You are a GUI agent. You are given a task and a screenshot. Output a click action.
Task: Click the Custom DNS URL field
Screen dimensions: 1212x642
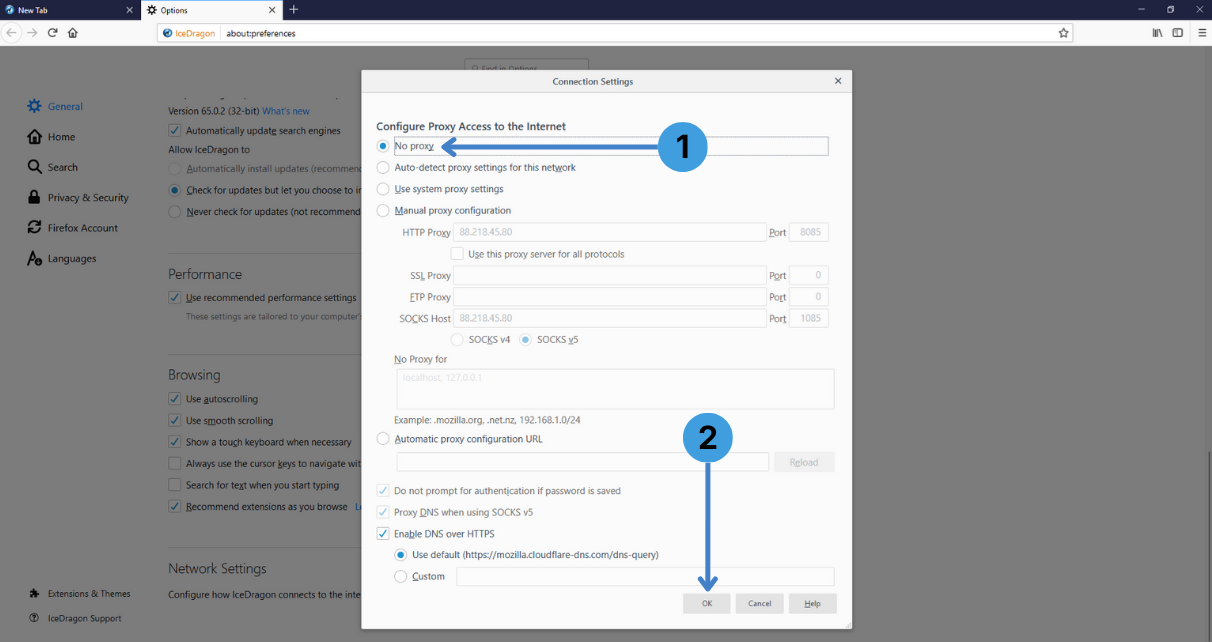(x=645, y=576)
